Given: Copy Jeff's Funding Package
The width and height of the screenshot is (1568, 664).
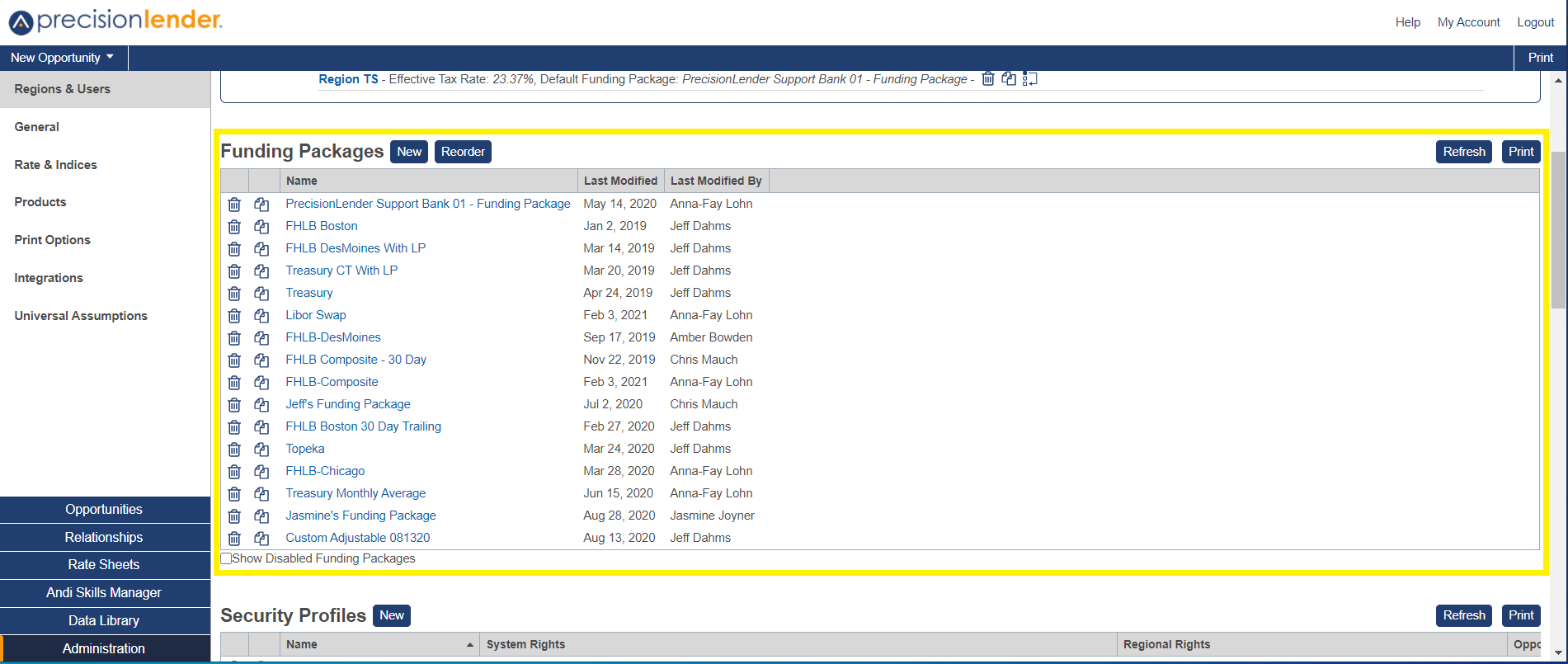Looking at the screenshot, I should 261,404.
